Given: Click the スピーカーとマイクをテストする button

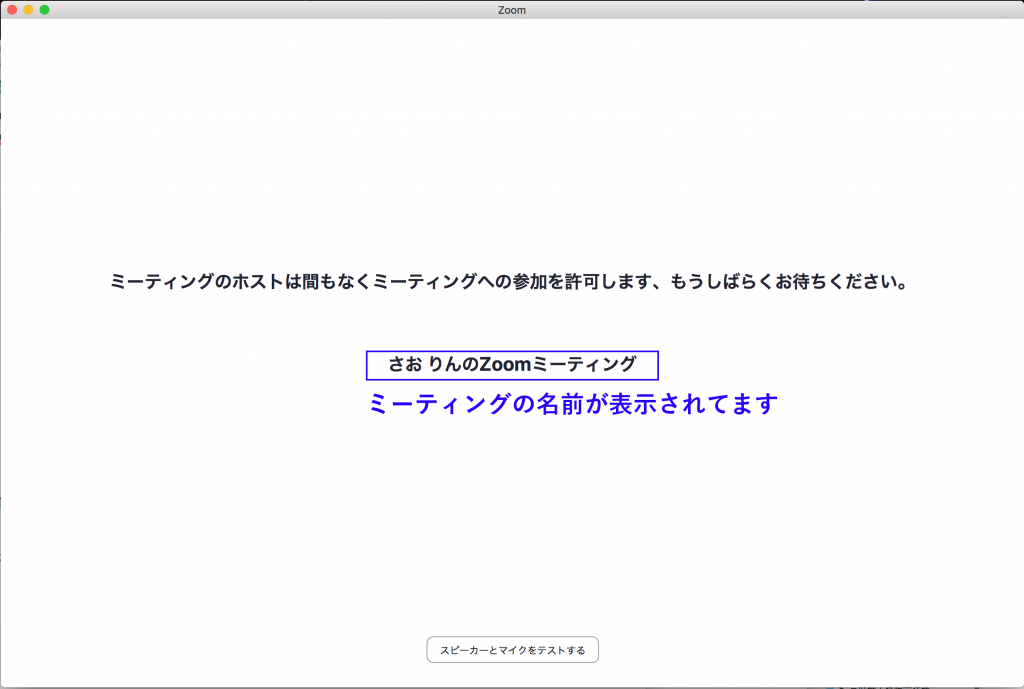Looking at the screenshot, I should [512, 650].
